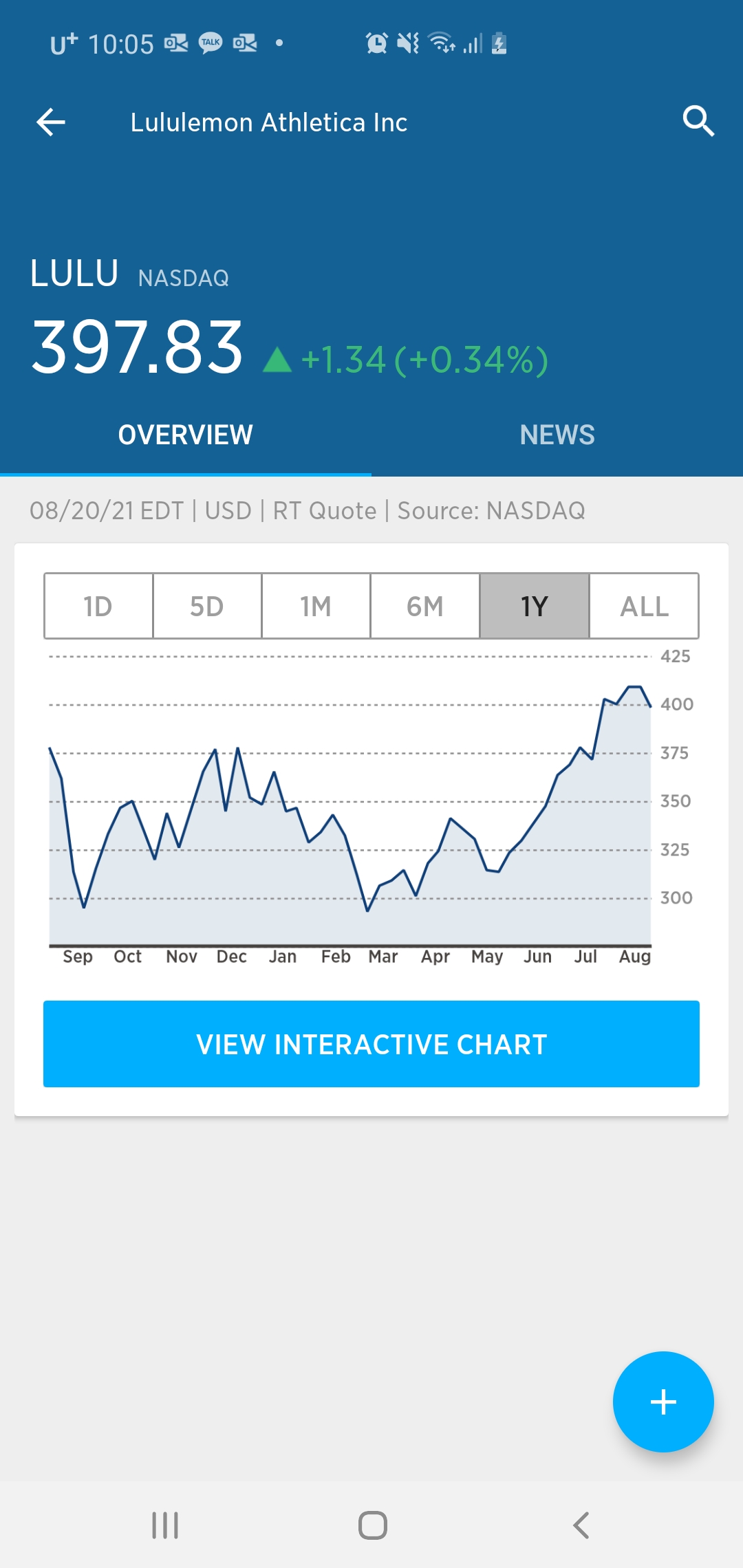Tap the alarm icon in status bar
The width and height of the screenshot is (743, 1568).
[x=376, y=43]
